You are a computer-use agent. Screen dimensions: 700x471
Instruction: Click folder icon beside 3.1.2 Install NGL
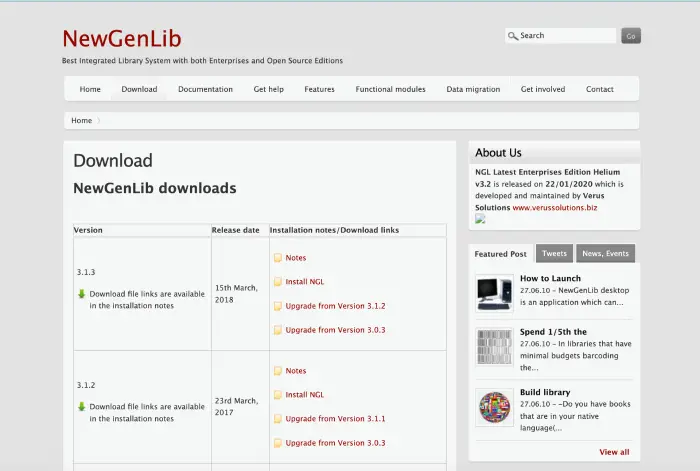click(x=278, y=395)
